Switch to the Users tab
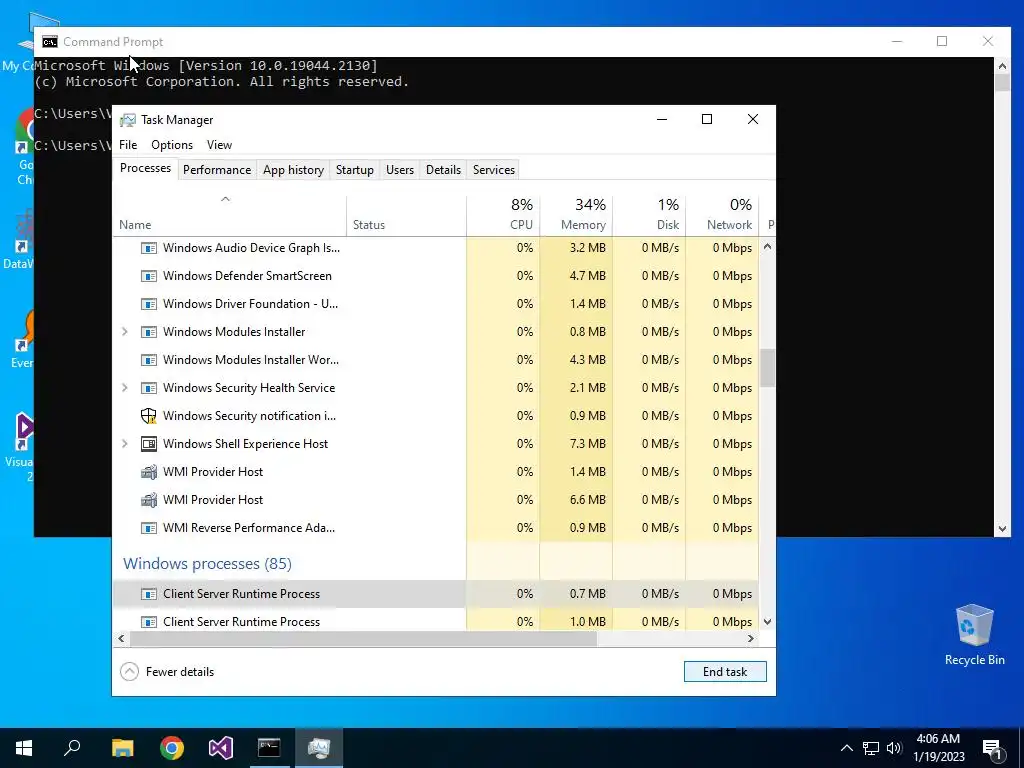1024x768 pixels. click(x=400, y=170)
